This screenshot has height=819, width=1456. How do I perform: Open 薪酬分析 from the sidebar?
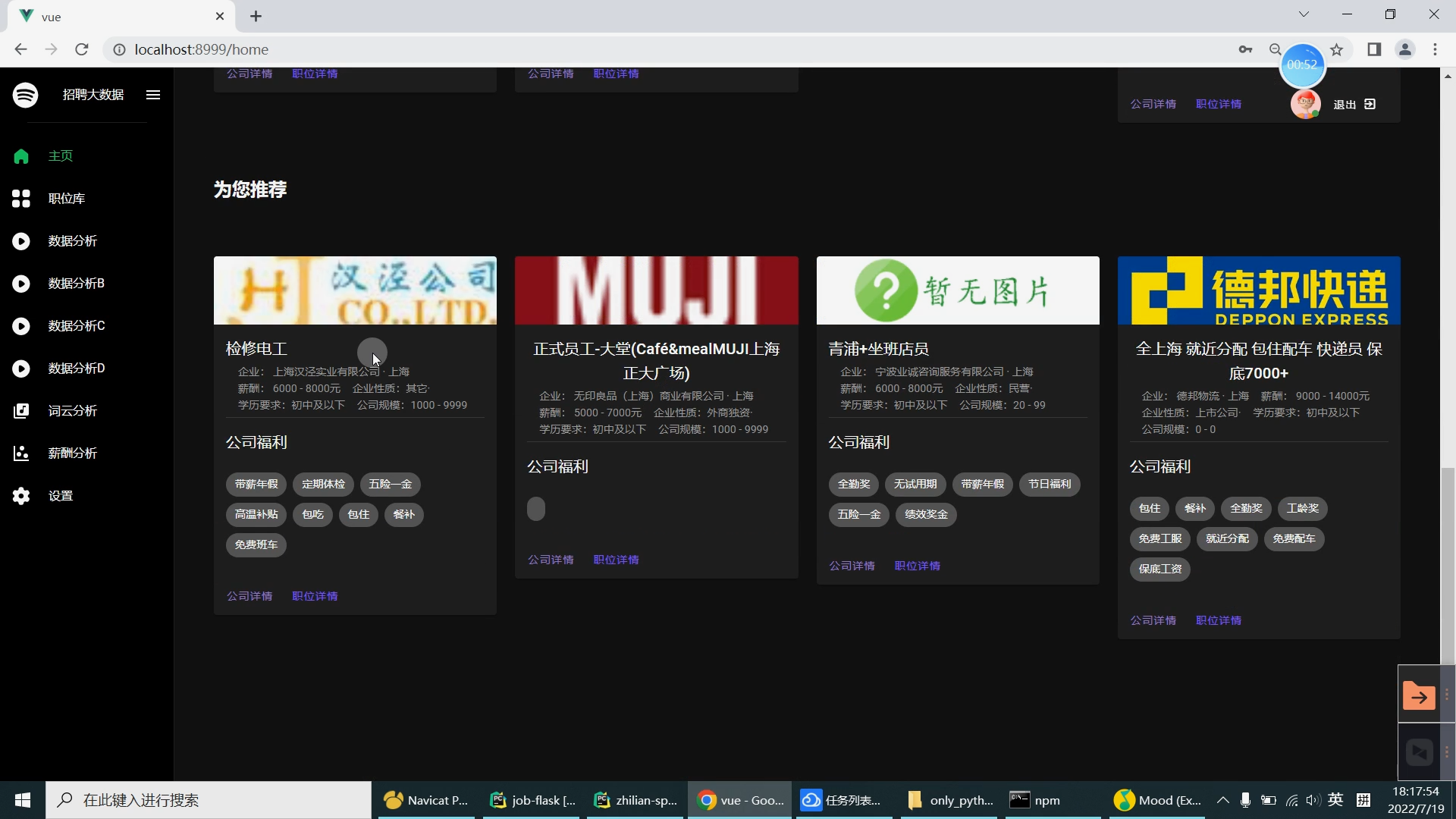tap(20, 453)
